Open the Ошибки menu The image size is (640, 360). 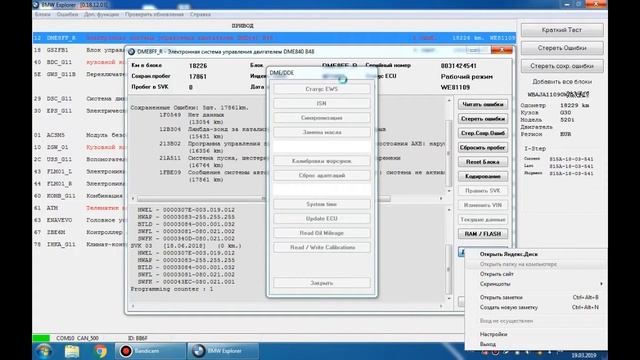67,14
